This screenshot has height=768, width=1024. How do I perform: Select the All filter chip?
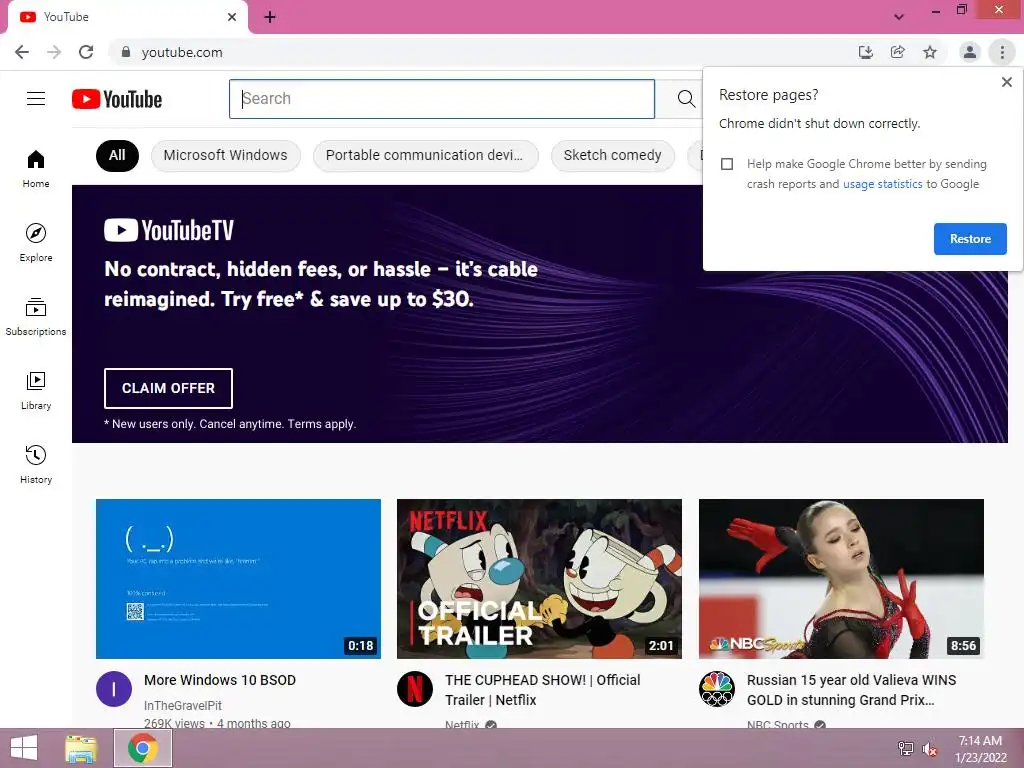(x=117, y=155)
